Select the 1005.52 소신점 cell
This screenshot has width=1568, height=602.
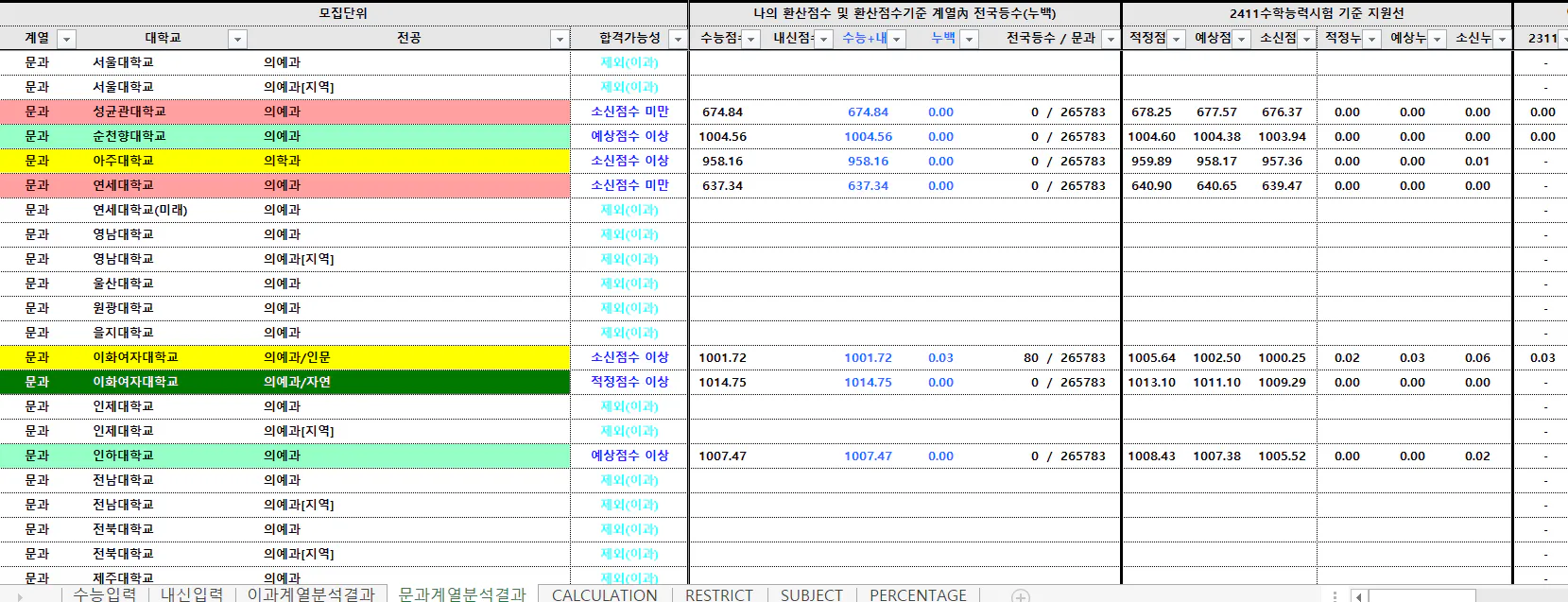point(1282,456)
